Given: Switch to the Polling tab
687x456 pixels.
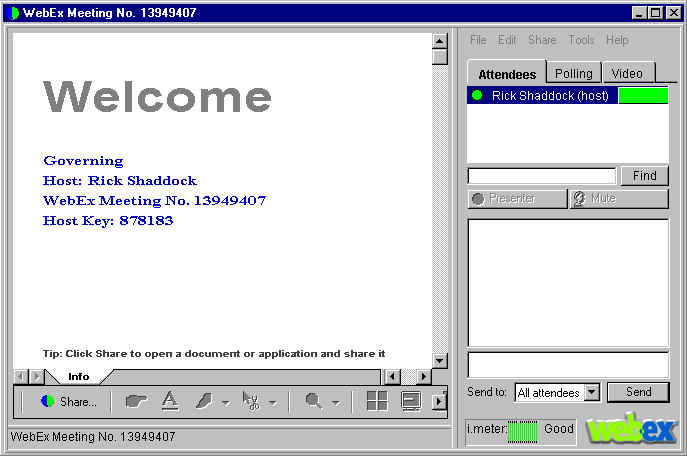Looking at the screenshot, I should click(574, 73).
